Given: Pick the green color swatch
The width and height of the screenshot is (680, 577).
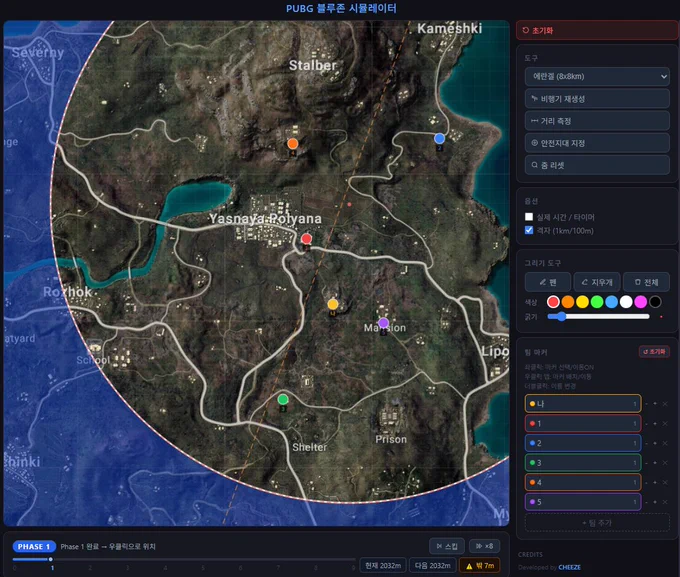Looking at the screenshot, I should [x=597, y=302].
